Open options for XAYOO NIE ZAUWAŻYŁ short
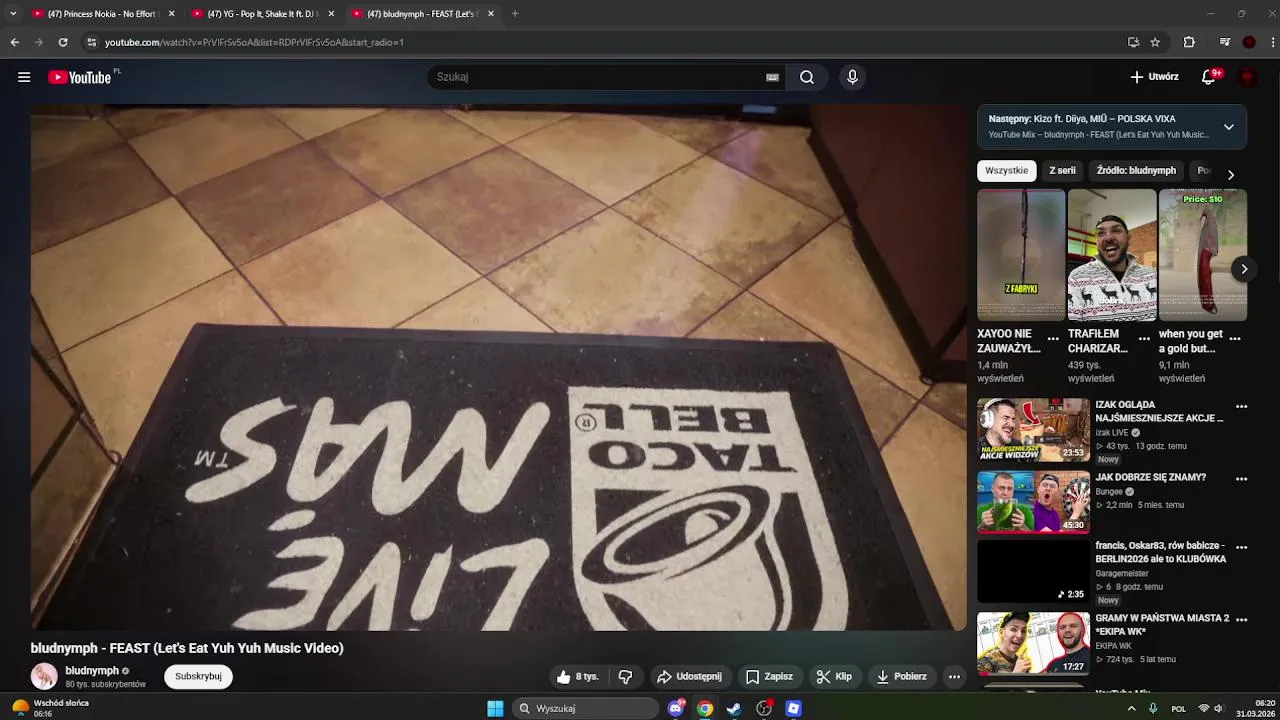This screenshot has height=720, width=1280. 1053,339
